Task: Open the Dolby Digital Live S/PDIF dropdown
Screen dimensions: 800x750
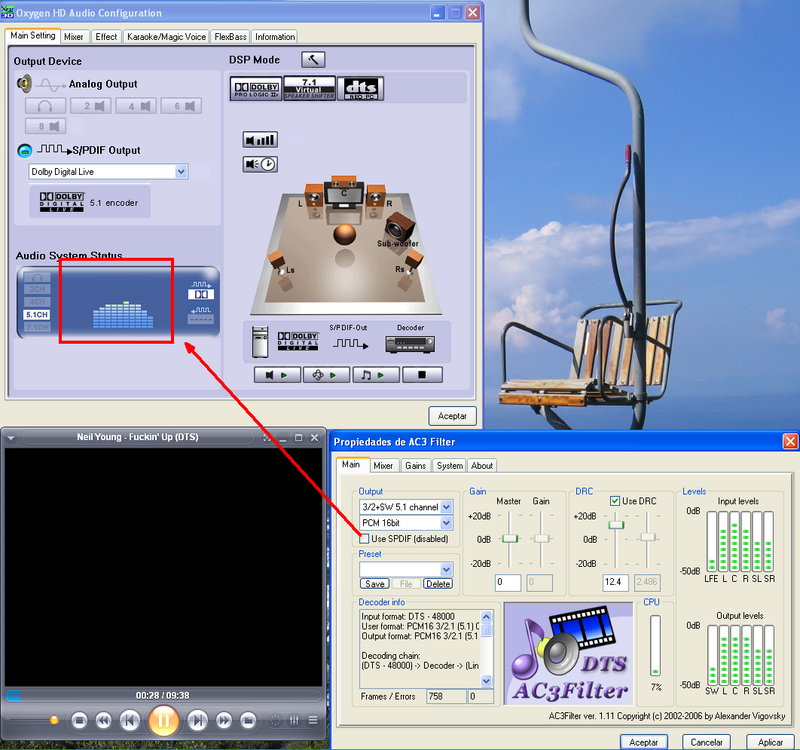Action: click(x=181, y=172)
